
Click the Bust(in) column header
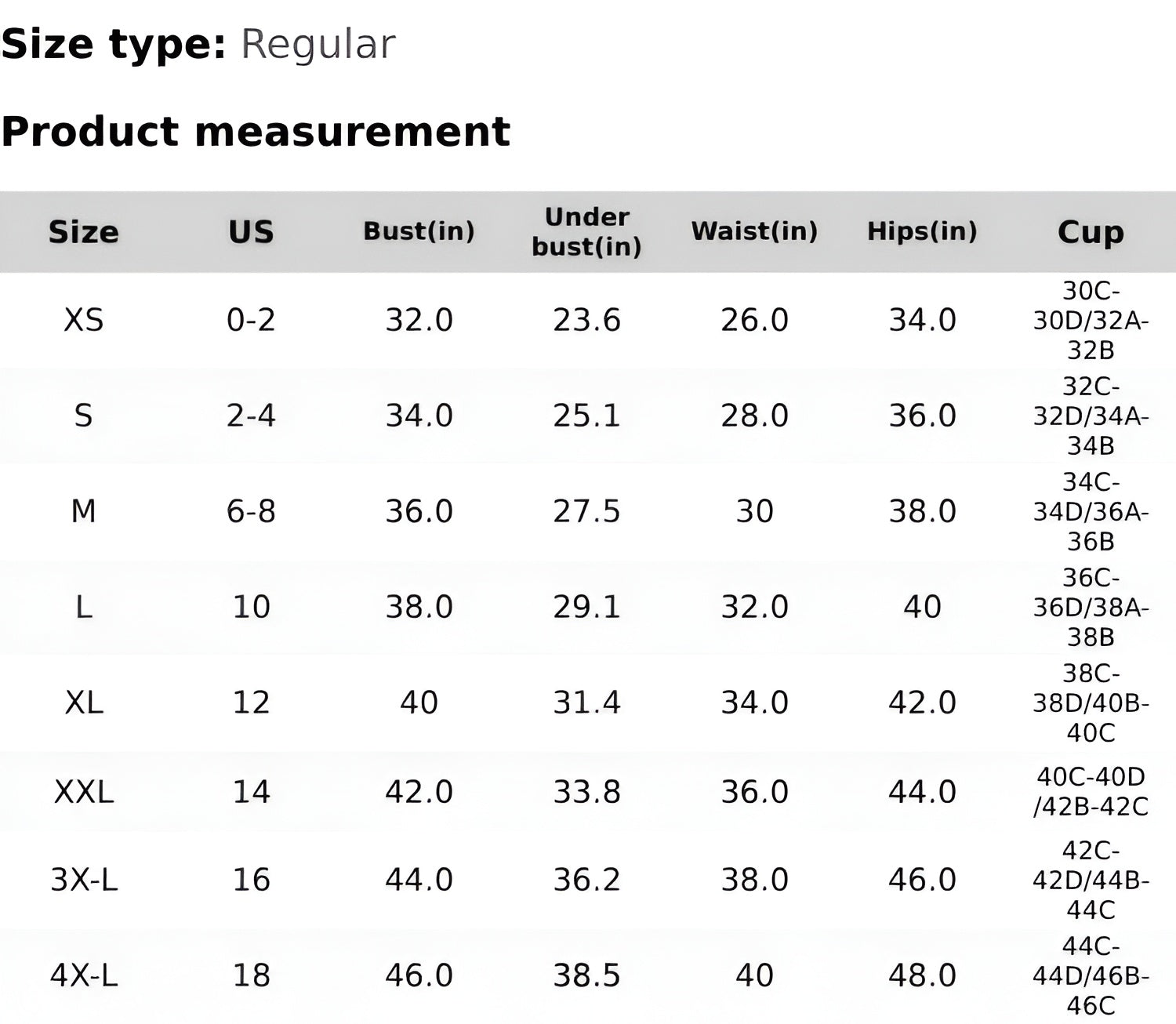point(419,231)
